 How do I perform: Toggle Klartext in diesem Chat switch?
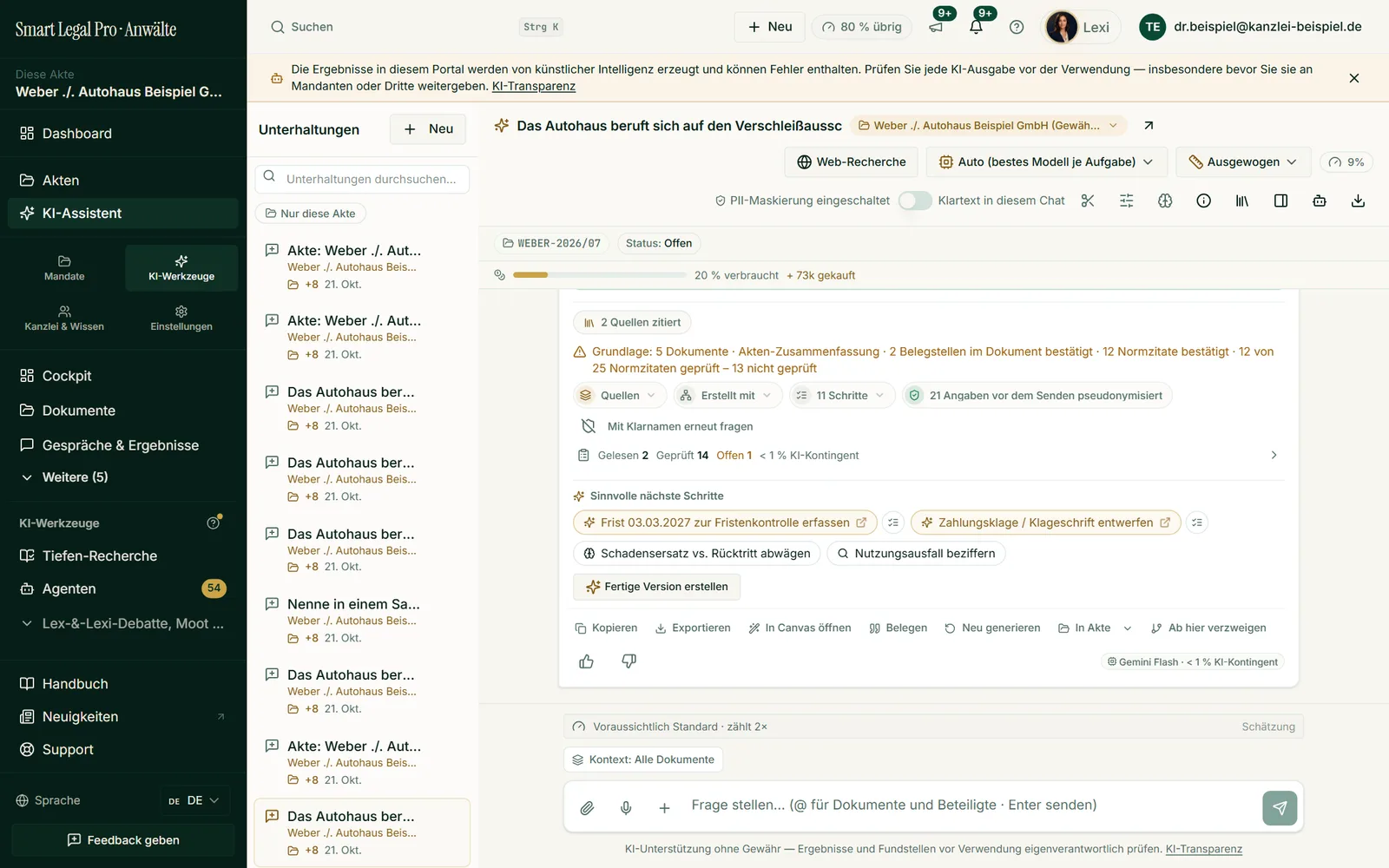[x=915, y=201]
